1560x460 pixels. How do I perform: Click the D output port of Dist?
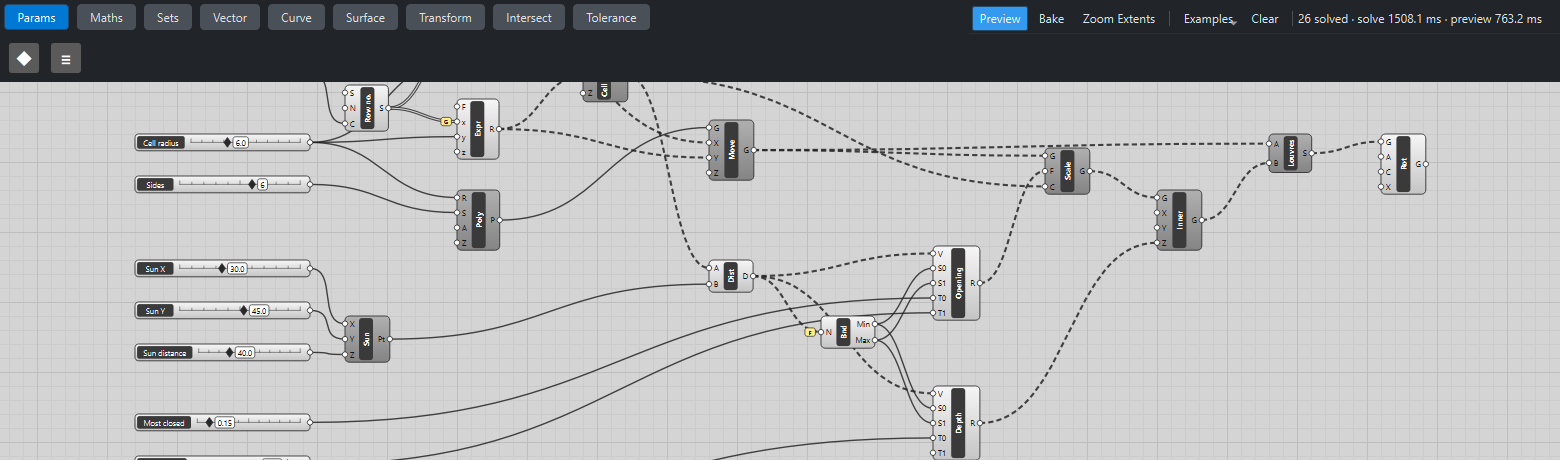tap(753, 276)
